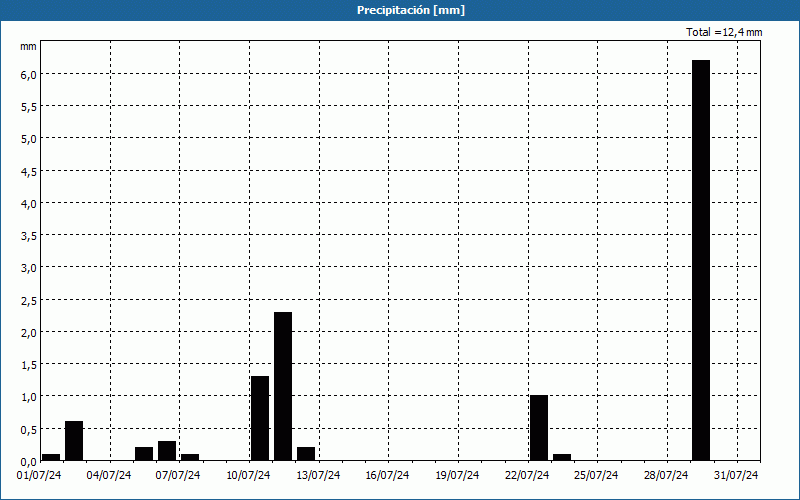
Task: Click the mm unit label atop the y-axis
Action: [28, 46]
